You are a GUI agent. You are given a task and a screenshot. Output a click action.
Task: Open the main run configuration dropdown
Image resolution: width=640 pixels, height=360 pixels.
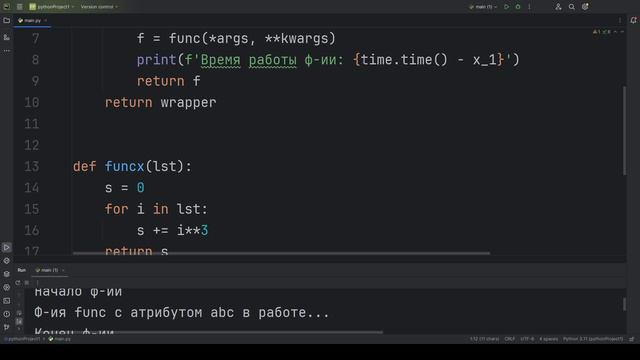(483, 7)
